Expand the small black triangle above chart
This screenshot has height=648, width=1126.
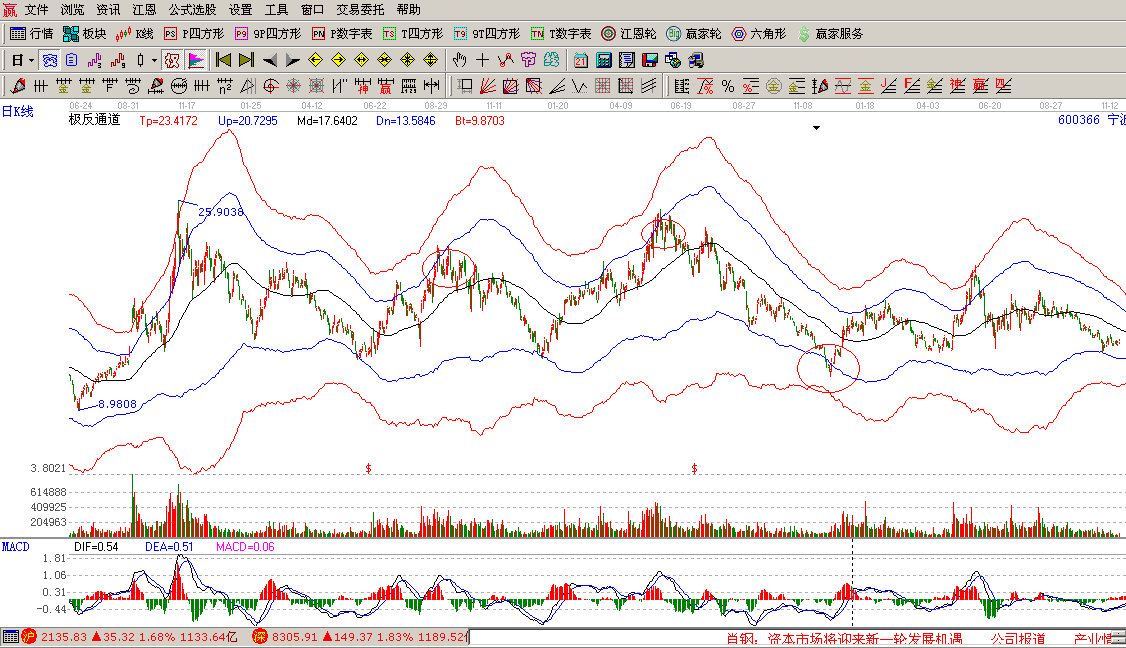click(817, 128)
